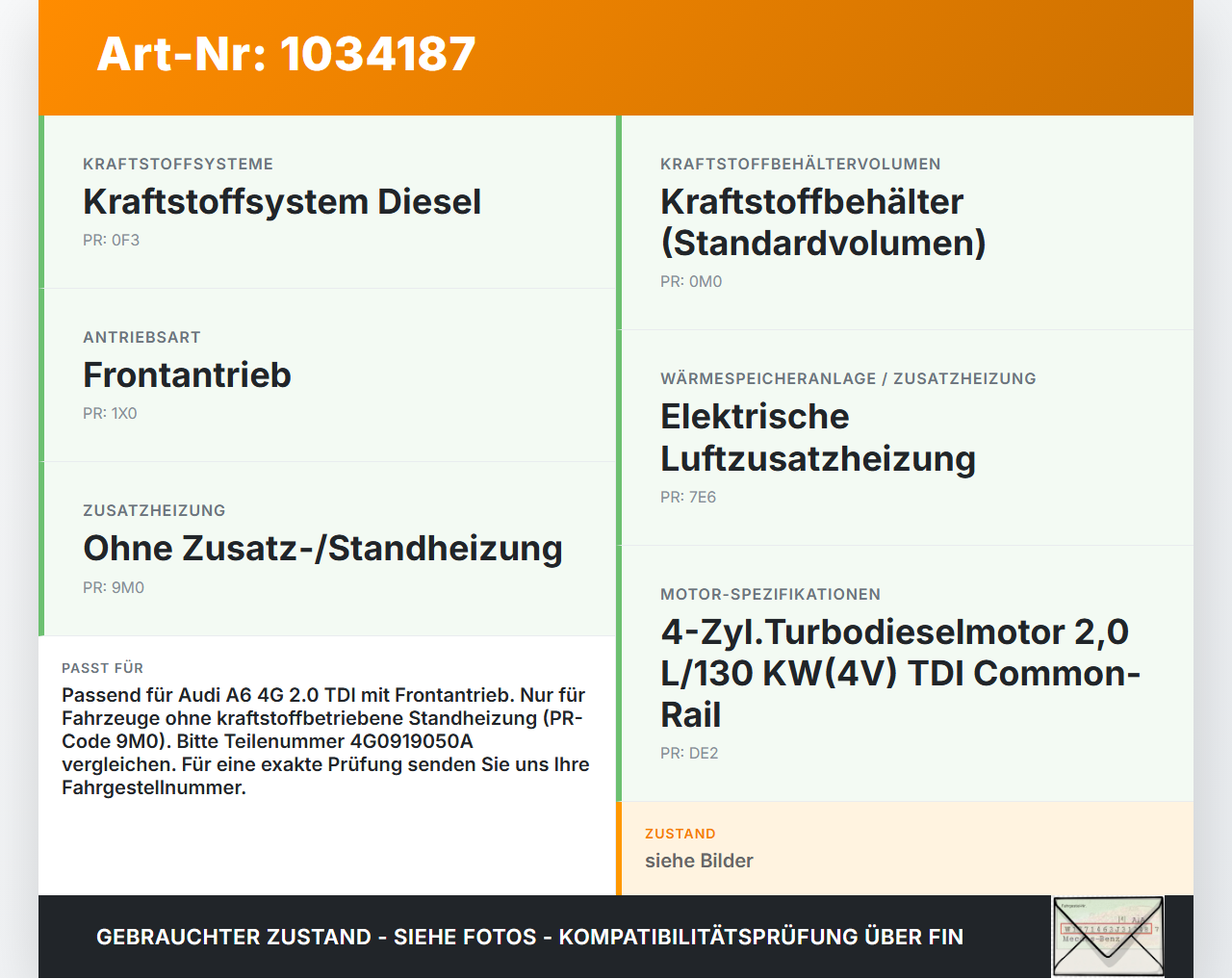
Task: Click the PR: 1X0 code
Action: [x=110, y=414]
